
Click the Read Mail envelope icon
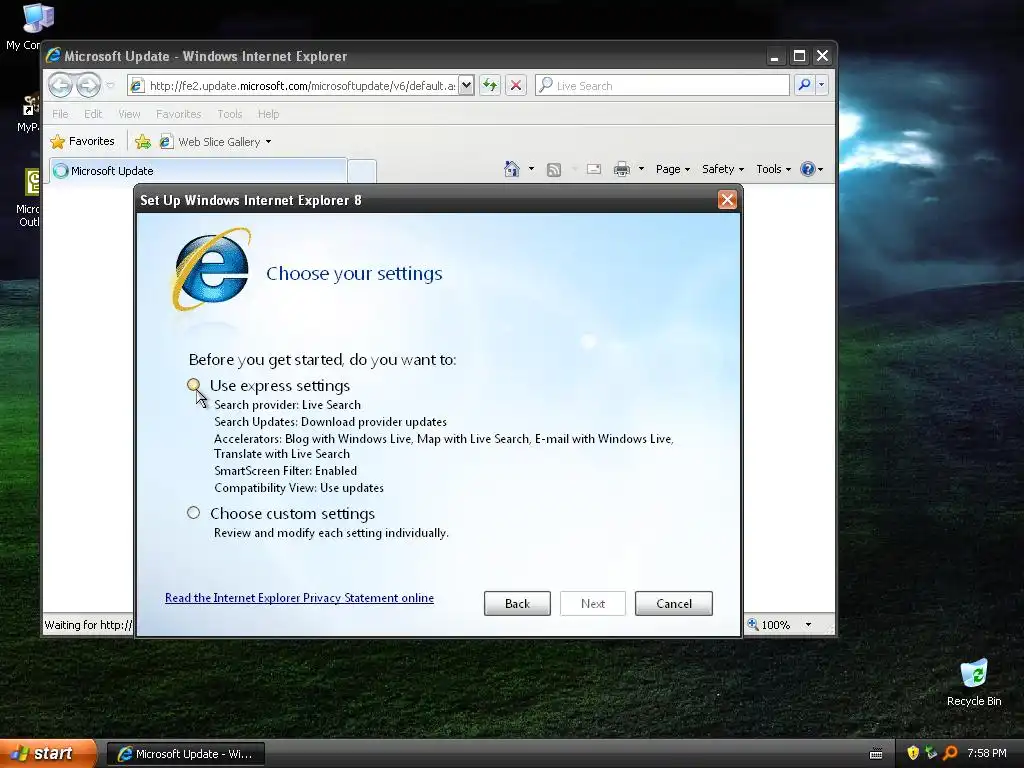[x=594, y=169]
